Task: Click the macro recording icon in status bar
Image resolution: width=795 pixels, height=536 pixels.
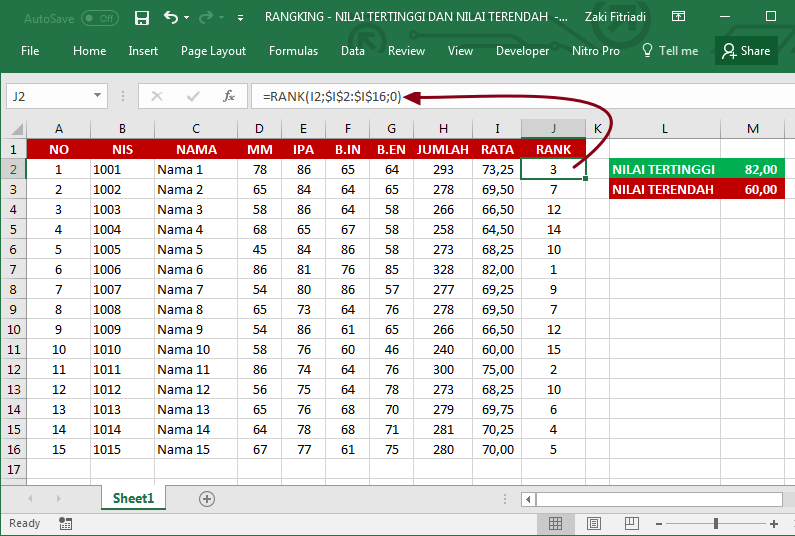Action: [65, 523]
